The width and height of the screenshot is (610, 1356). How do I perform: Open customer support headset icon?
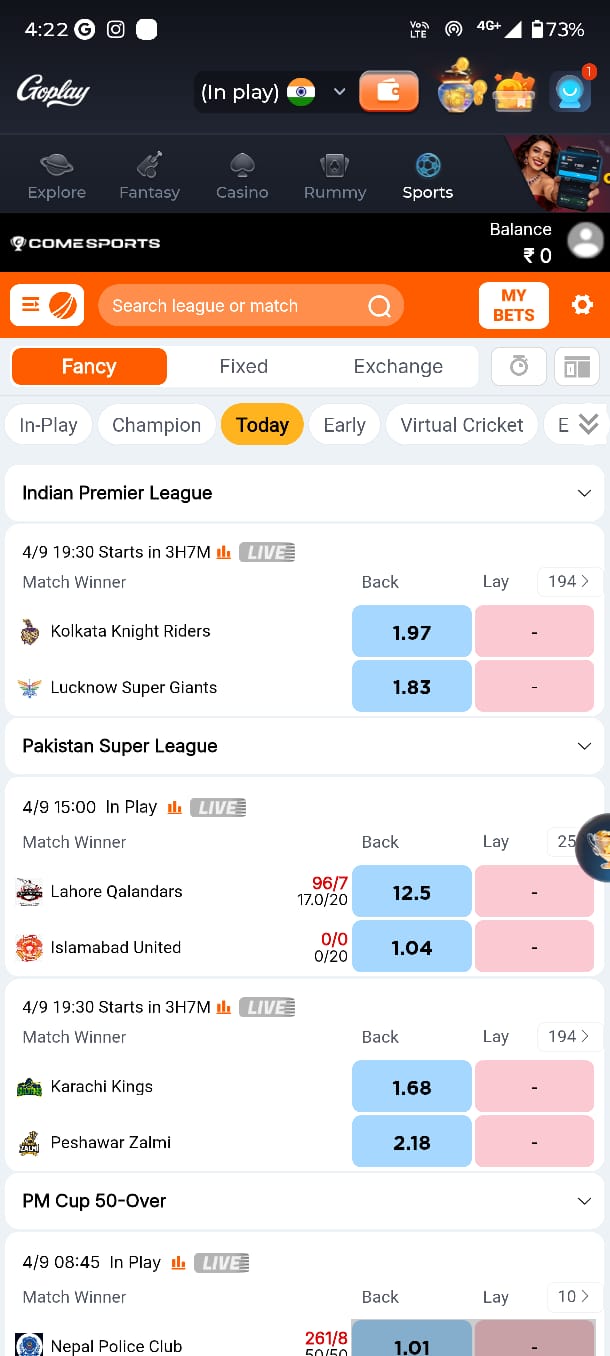(571, 93)
